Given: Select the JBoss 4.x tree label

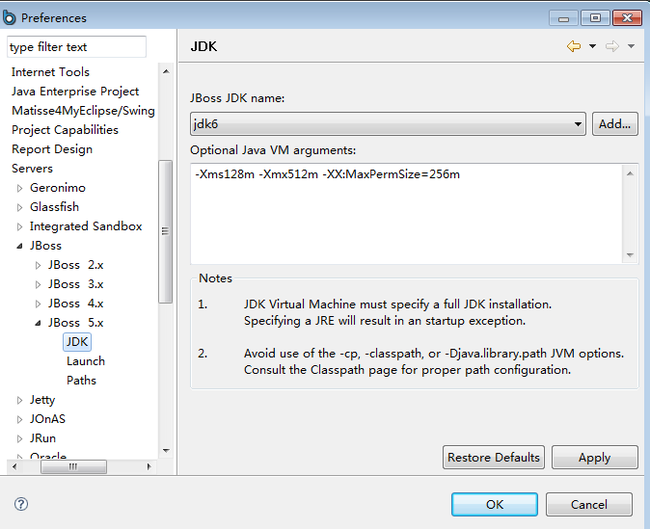Looking at the screenshot, I should pyautogui.click(x=75, y=303).
